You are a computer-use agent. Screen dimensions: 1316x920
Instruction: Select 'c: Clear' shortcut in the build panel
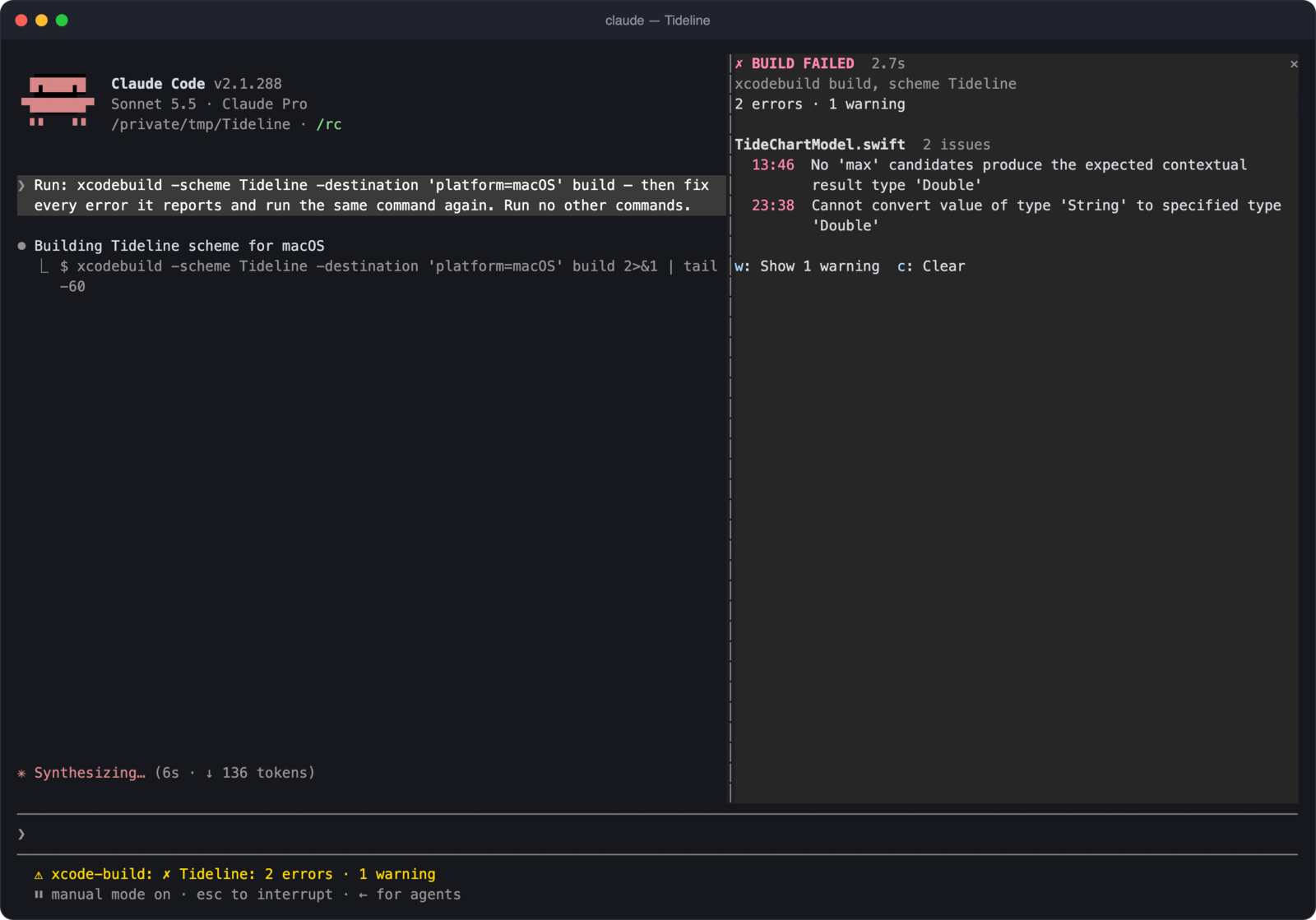[931, 266]
